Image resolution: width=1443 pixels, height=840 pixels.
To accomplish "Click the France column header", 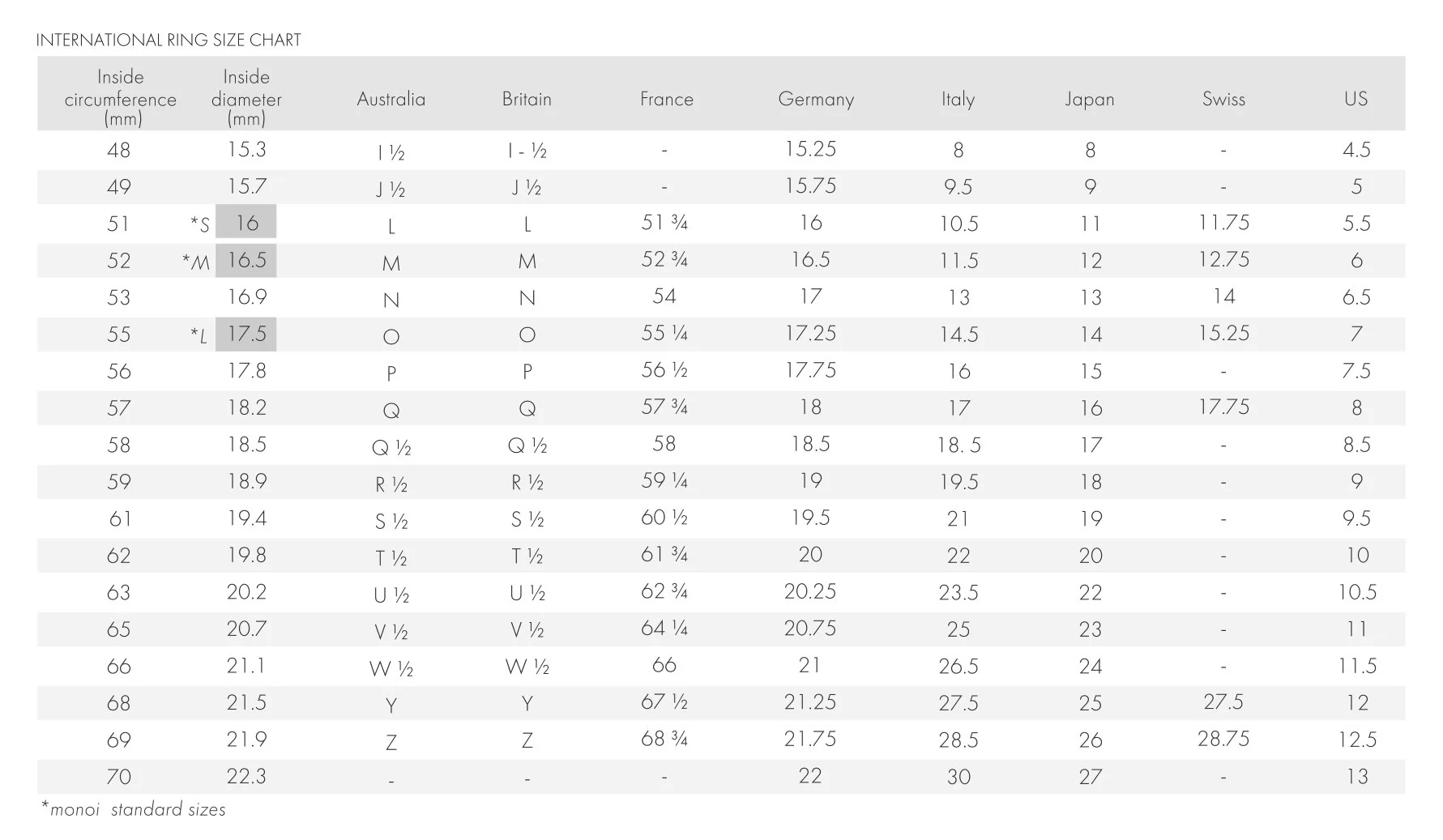I will coord(666,100).
